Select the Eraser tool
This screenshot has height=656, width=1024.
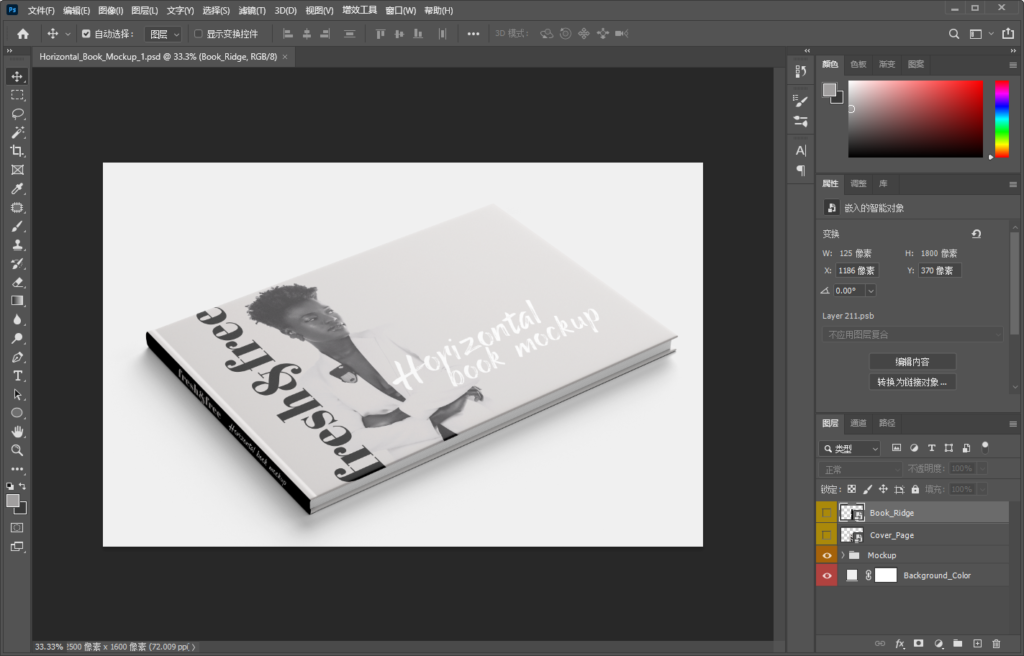[x=17, y=282]
